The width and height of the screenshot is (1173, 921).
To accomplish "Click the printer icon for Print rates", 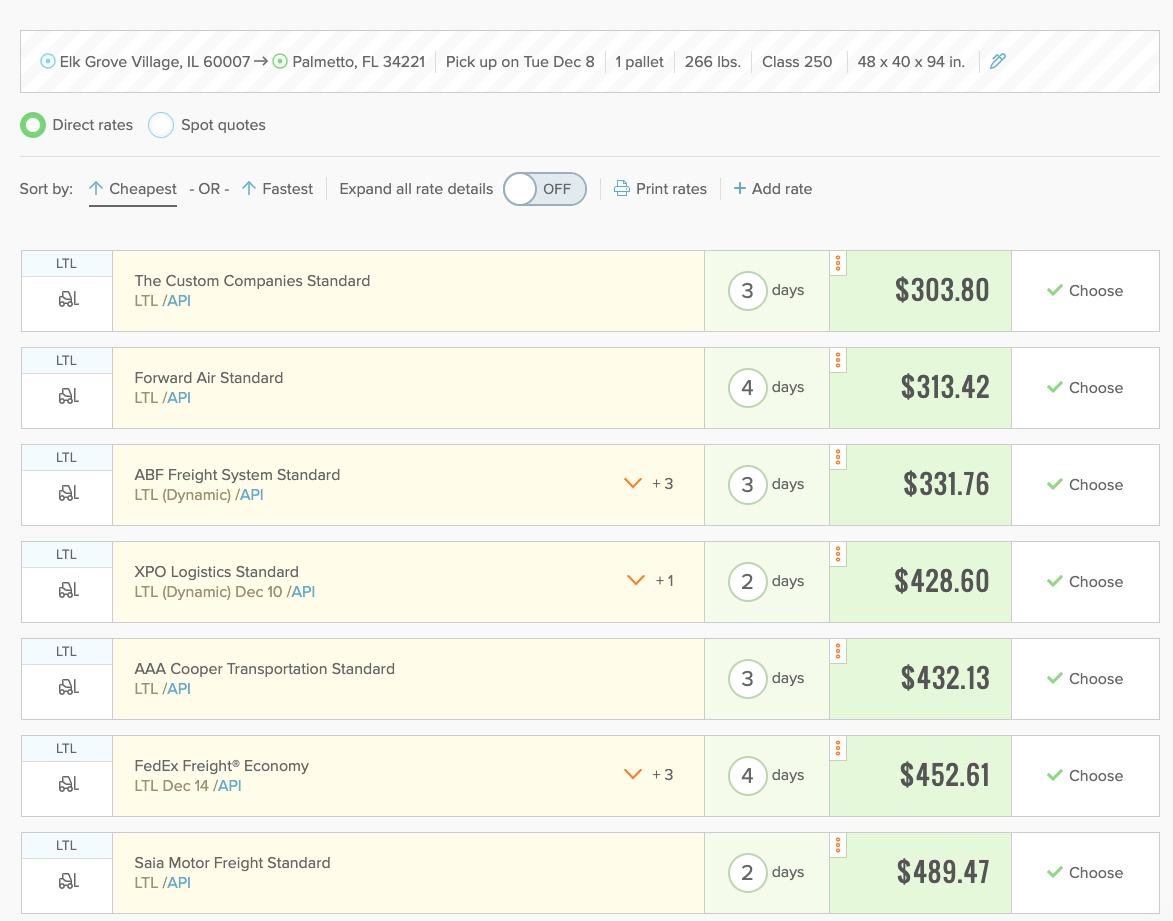I will click(621, 189).
